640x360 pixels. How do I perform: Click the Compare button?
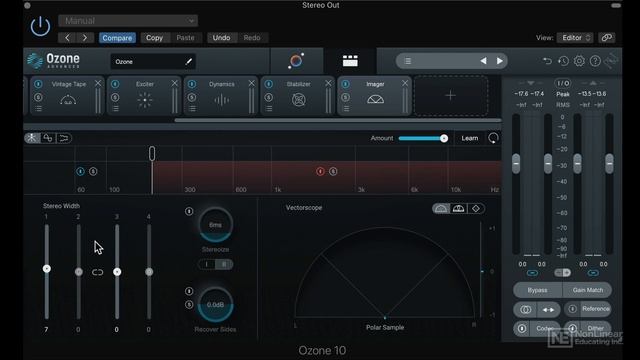(x=117, y=38)
